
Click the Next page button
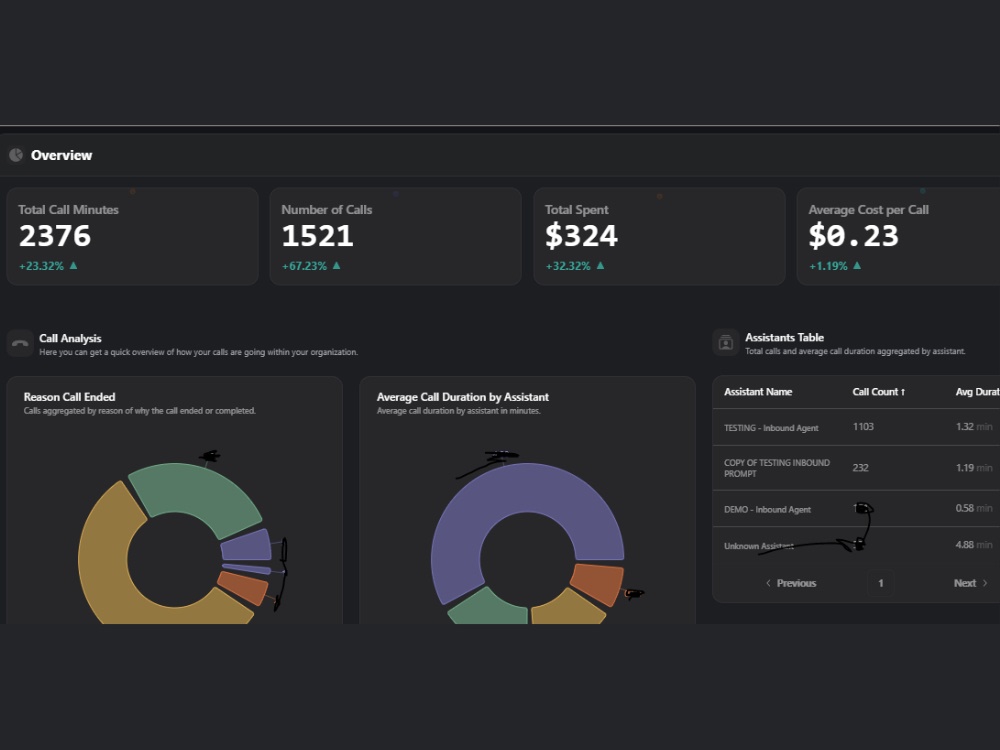click(970, 583)
